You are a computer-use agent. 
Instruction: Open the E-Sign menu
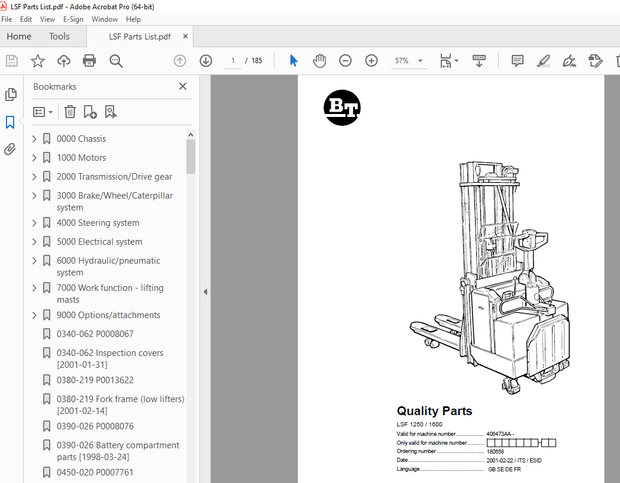coord(73,19)
